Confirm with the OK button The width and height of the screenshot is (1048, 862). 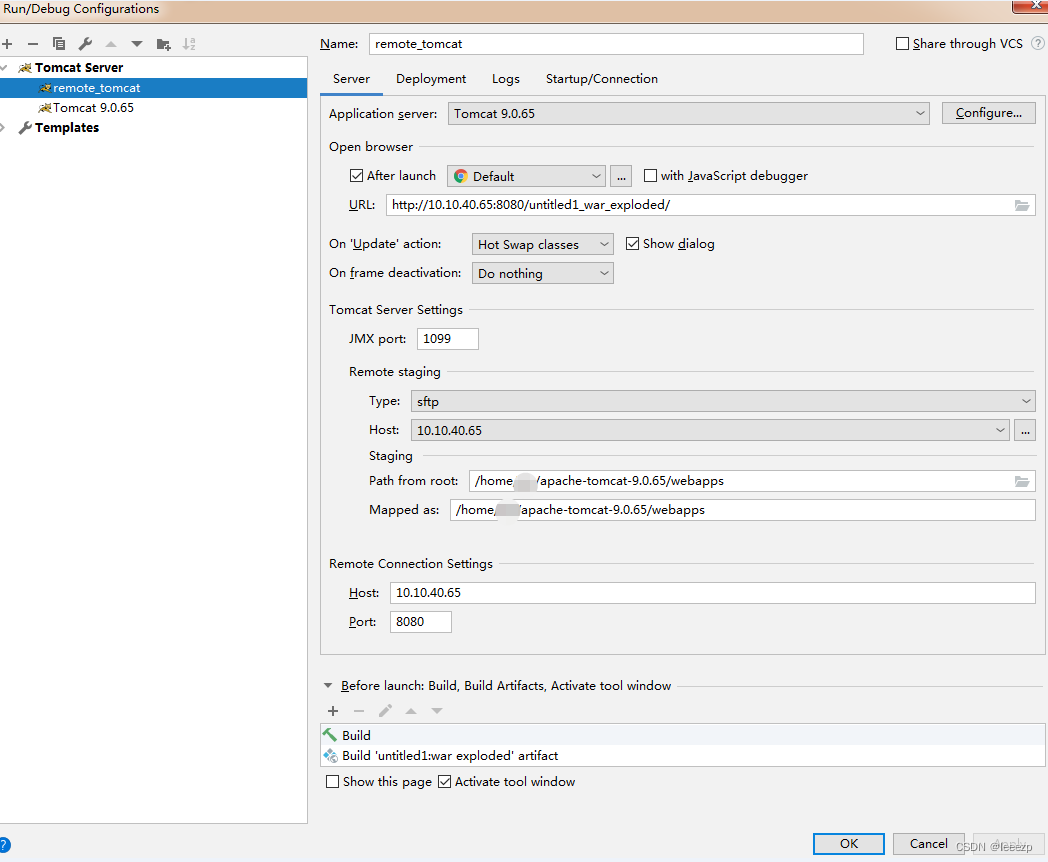point(849,844)
